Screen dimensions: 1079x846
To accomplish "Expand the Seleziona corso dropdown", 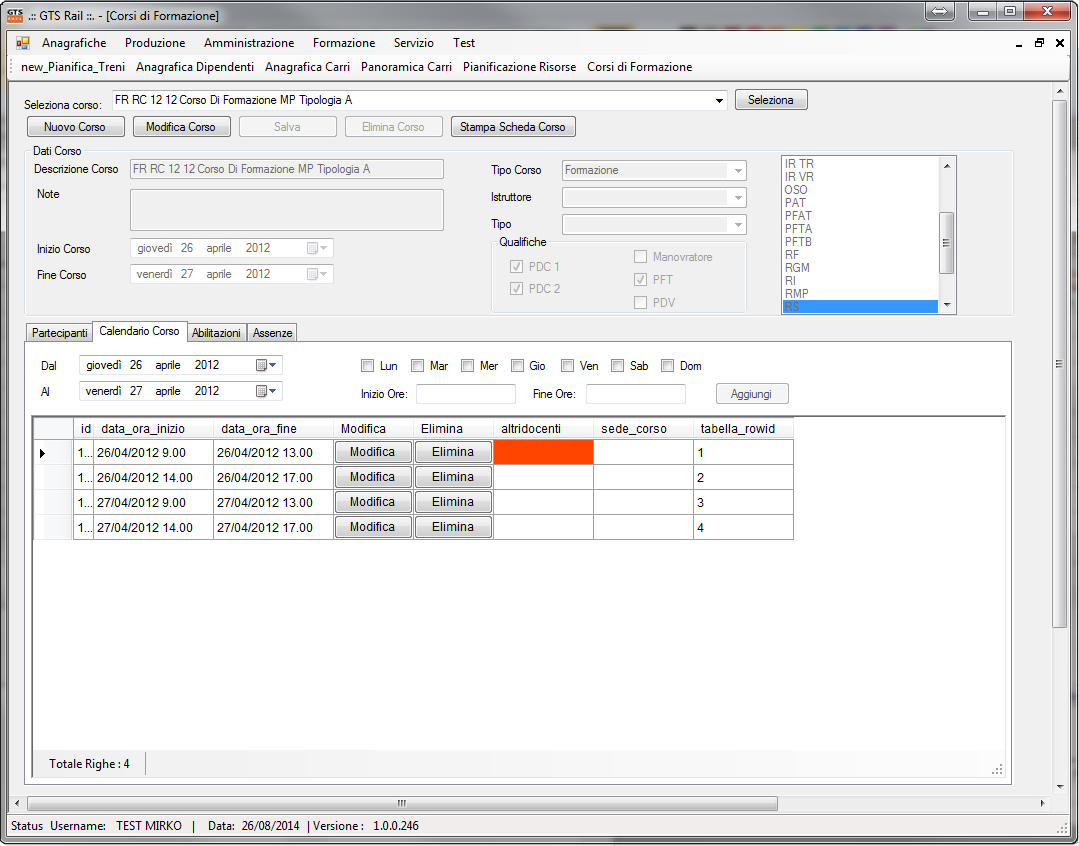I will (719, 100).
